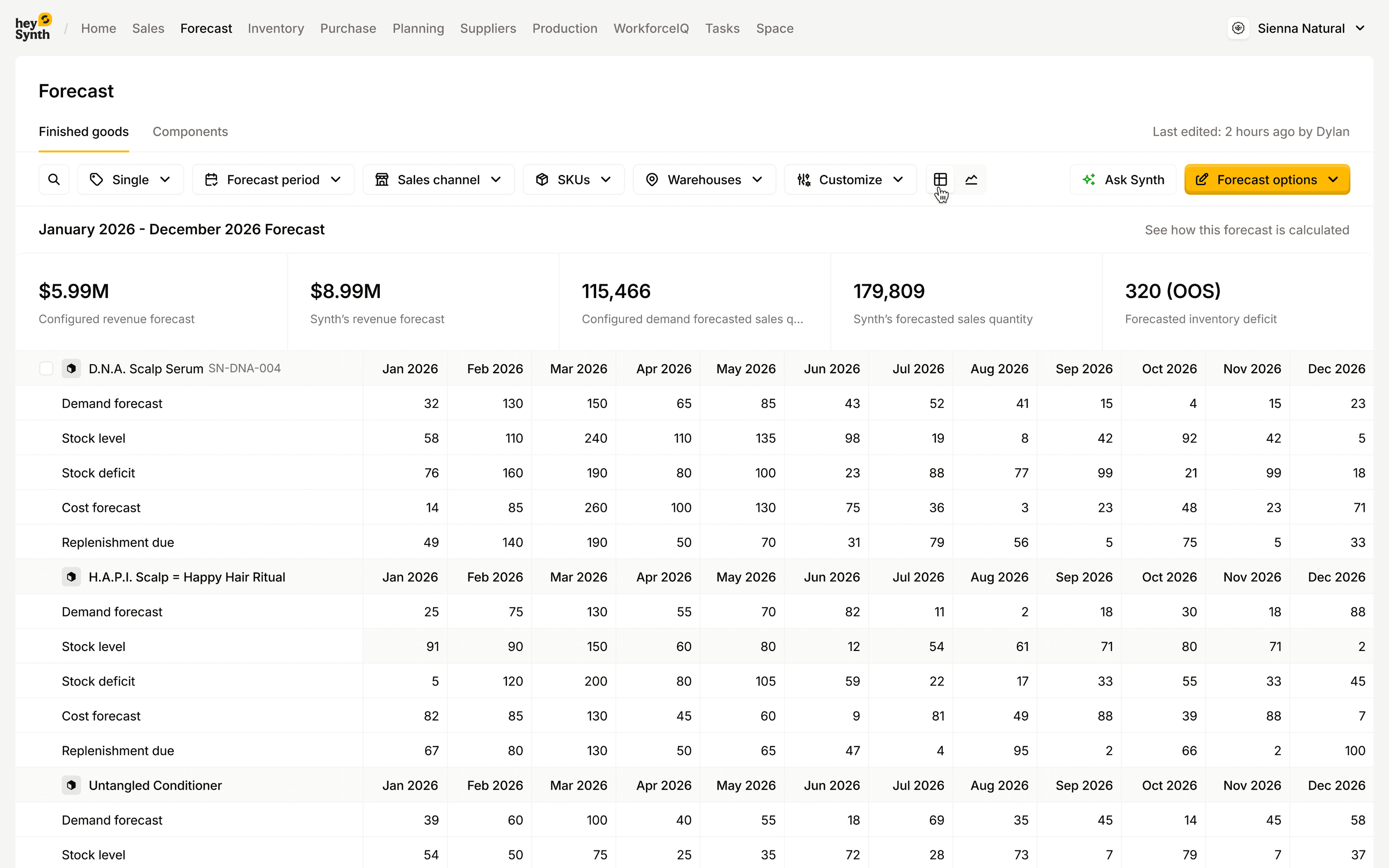Click the Ask Synth button

(x=1123, y=180)
